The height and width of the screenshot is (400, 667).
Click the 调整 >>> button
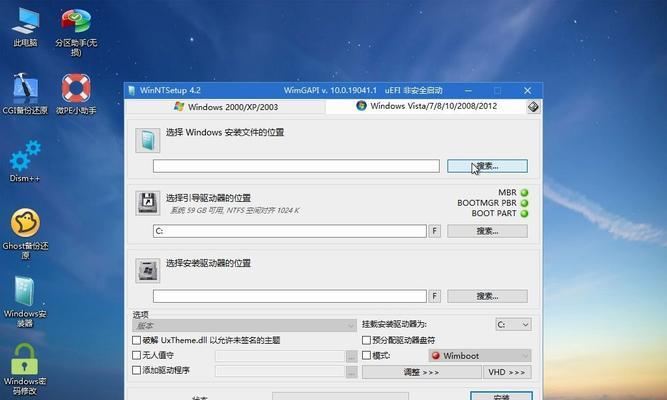pos(422,372)
